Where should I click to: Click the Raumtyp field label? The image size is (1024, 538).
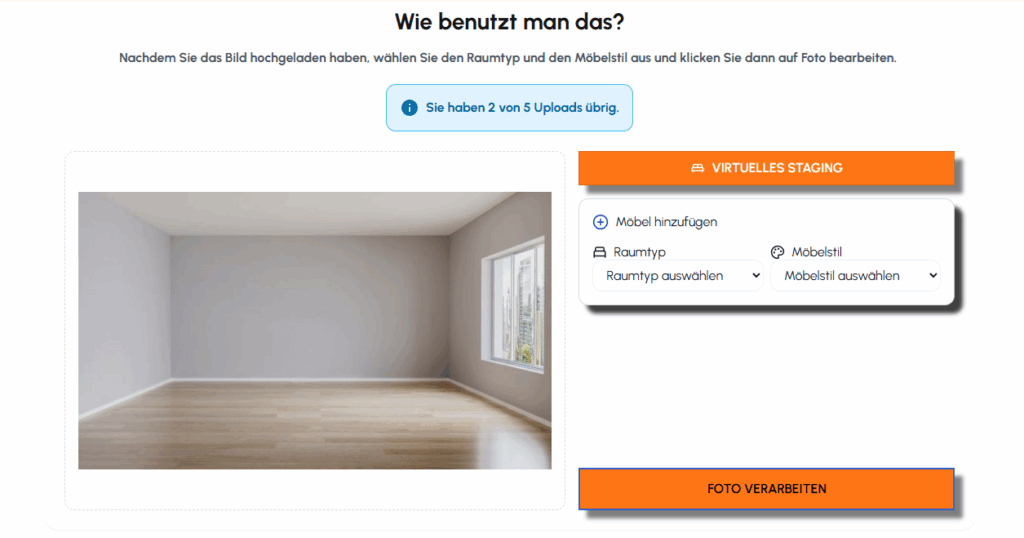(639, 252)
